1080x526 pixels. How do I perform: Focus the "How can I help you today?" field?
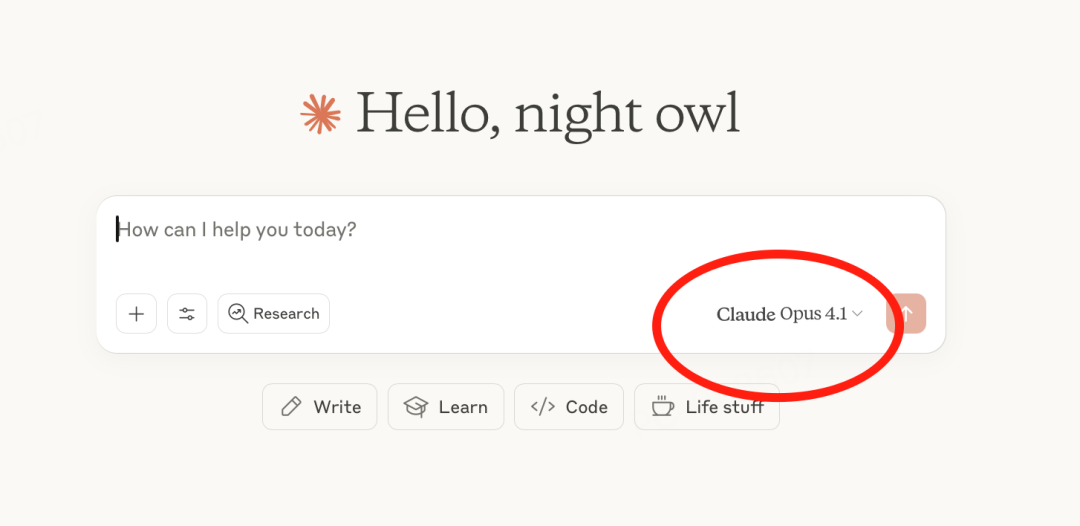pos(521,241)
